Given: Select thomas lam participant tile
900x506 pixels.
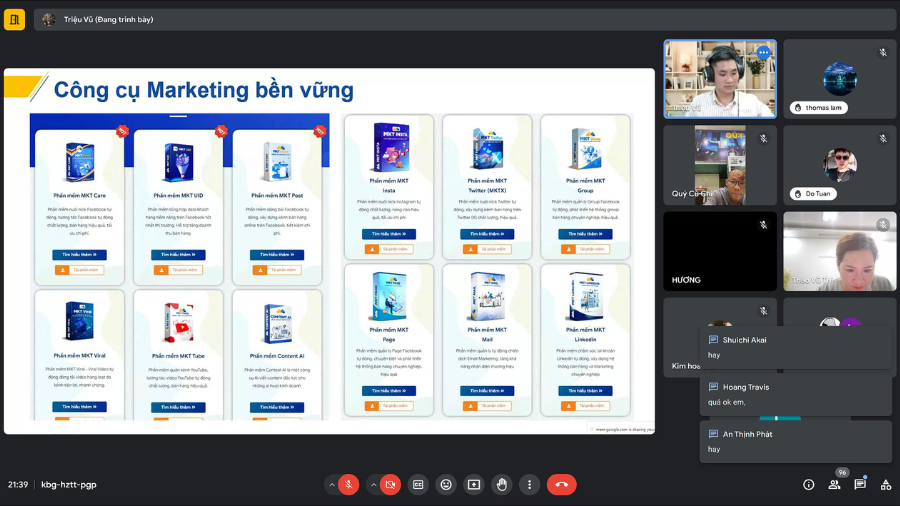Looking at the screenshot, I should tap(840, 79).
